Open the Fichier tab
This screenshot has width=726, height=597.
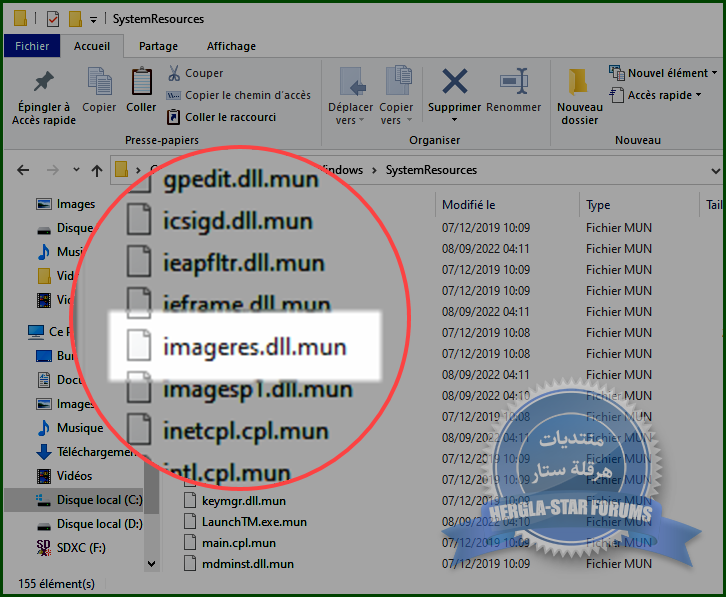pyautogui.click(x=32, y=46)
